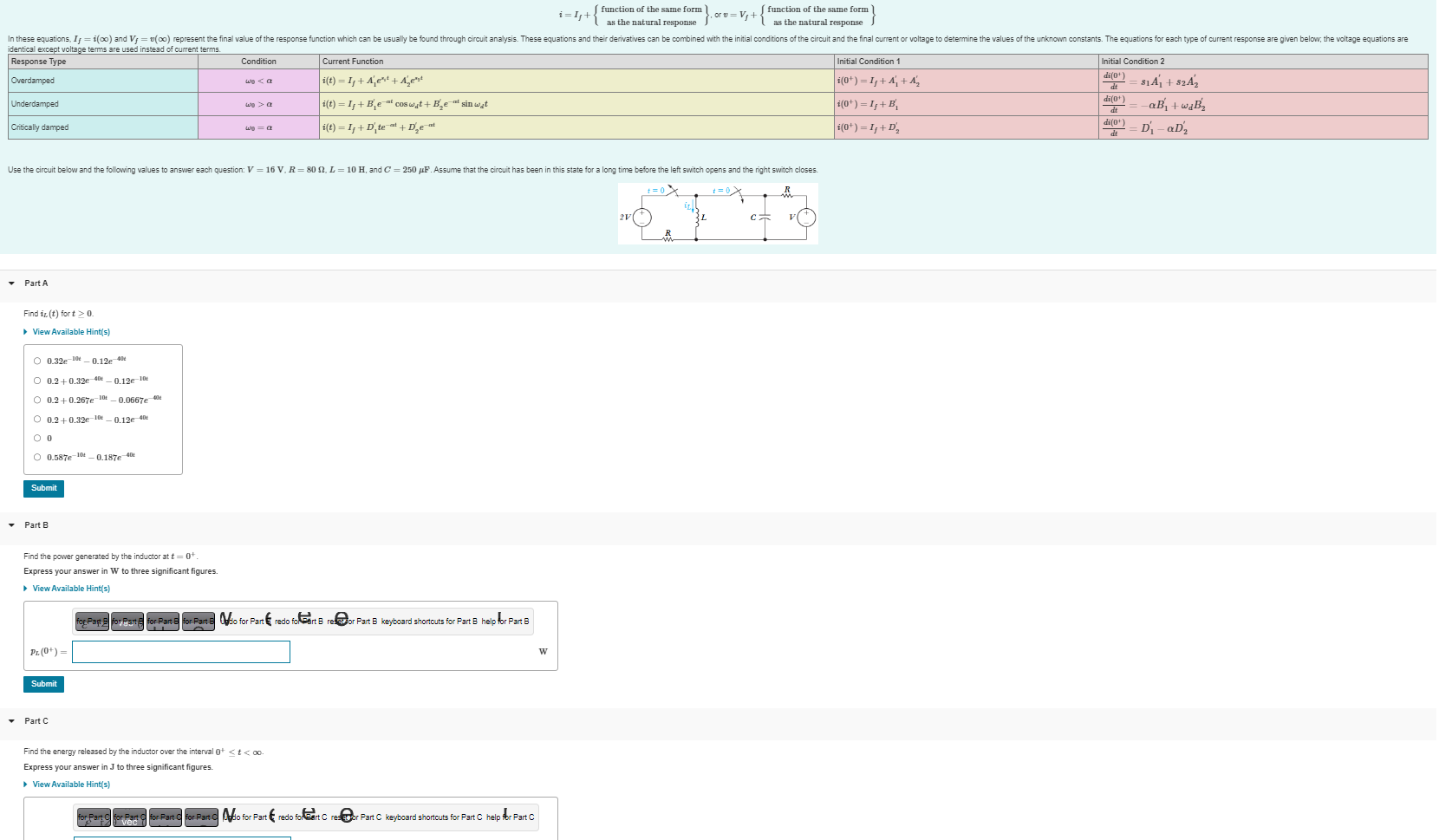Expand View Available Hint(s) under Part B
Viewport: 1439px width, 840px height.
tap(67, 589)
